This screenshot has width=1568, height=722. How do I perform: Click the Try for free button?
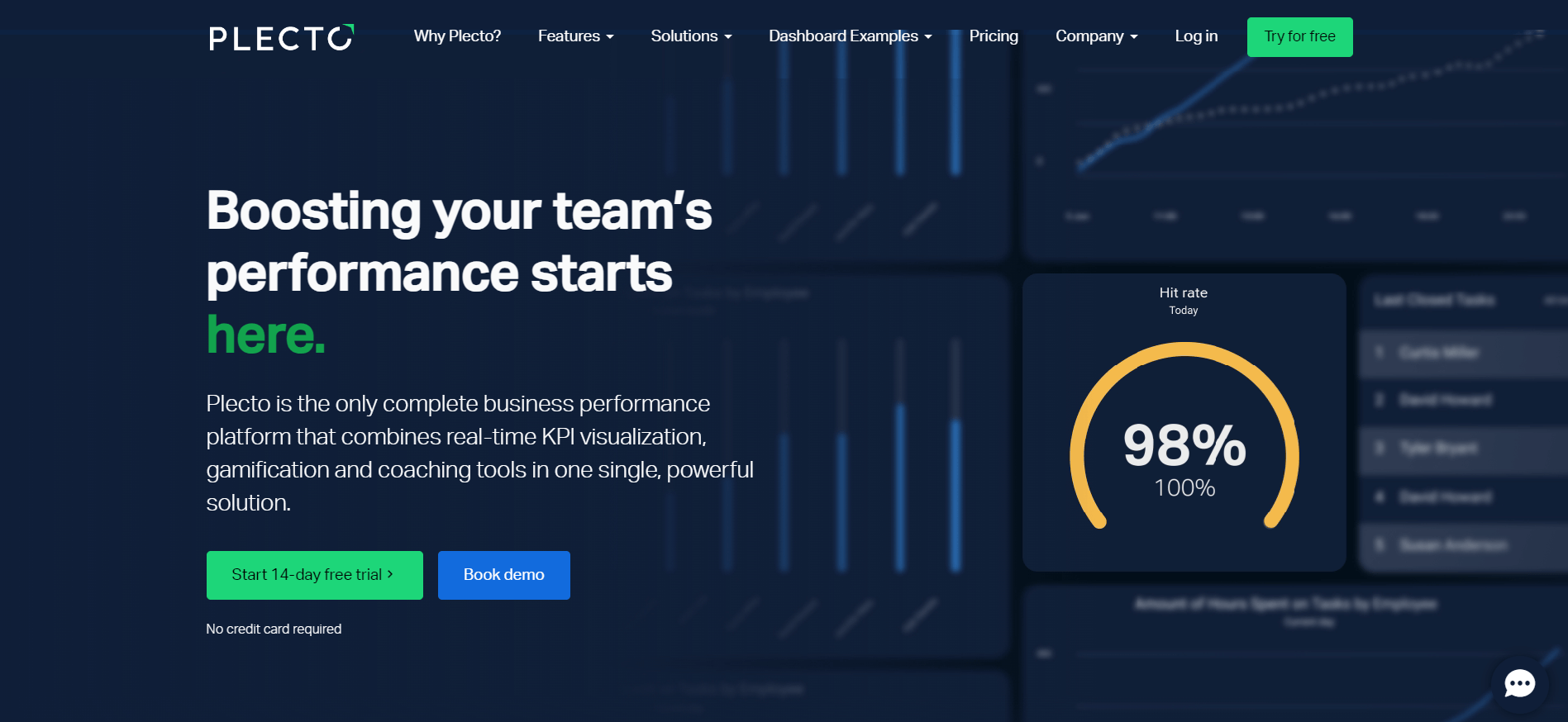(1299, 37)
